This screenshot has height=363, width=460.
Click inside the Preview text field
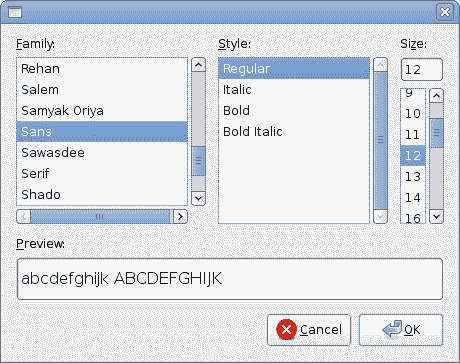pyautogui.click(x=230, y=279)
